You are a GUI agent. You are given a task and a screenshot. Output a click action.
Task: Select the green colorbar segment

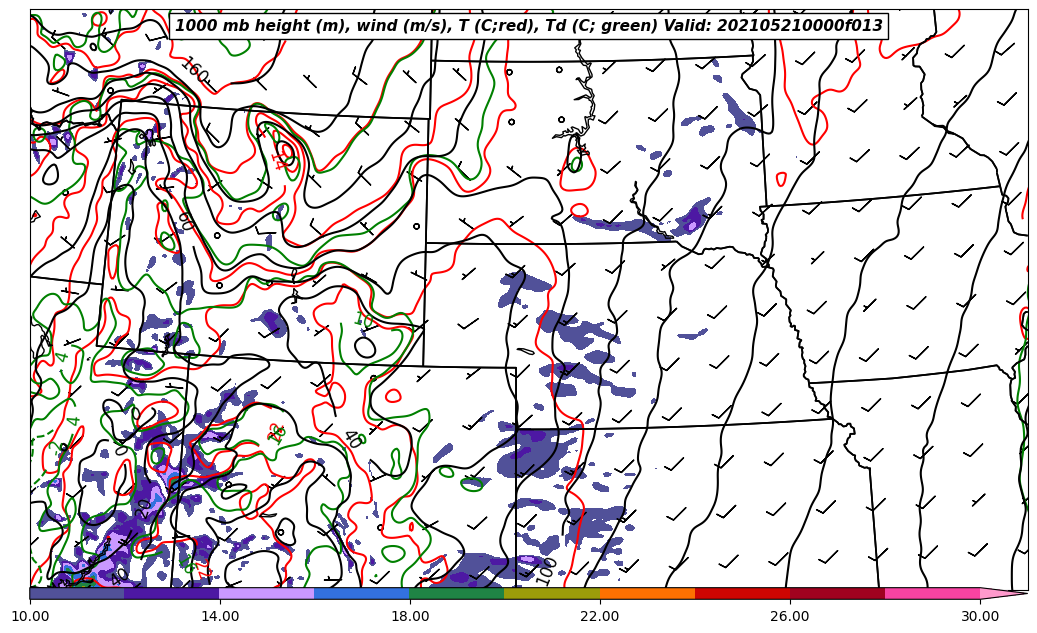pos(457,593)
